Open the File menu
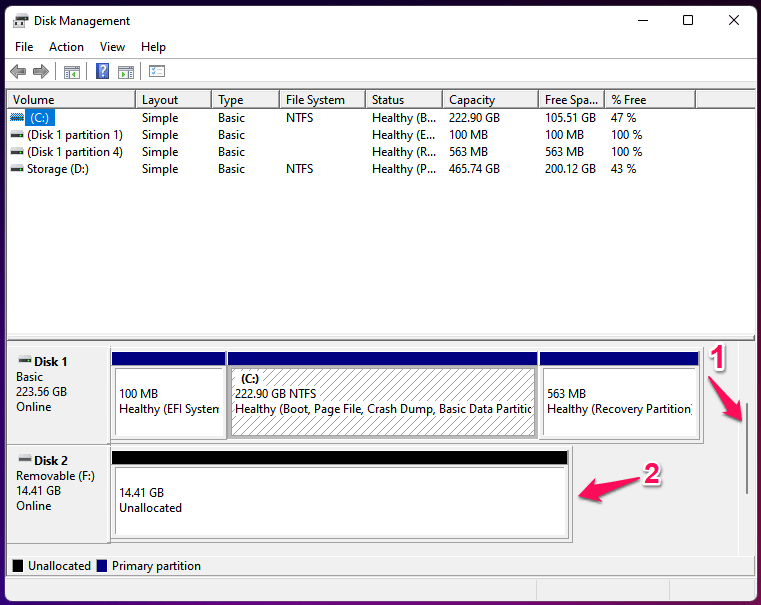 coord(24,47)
